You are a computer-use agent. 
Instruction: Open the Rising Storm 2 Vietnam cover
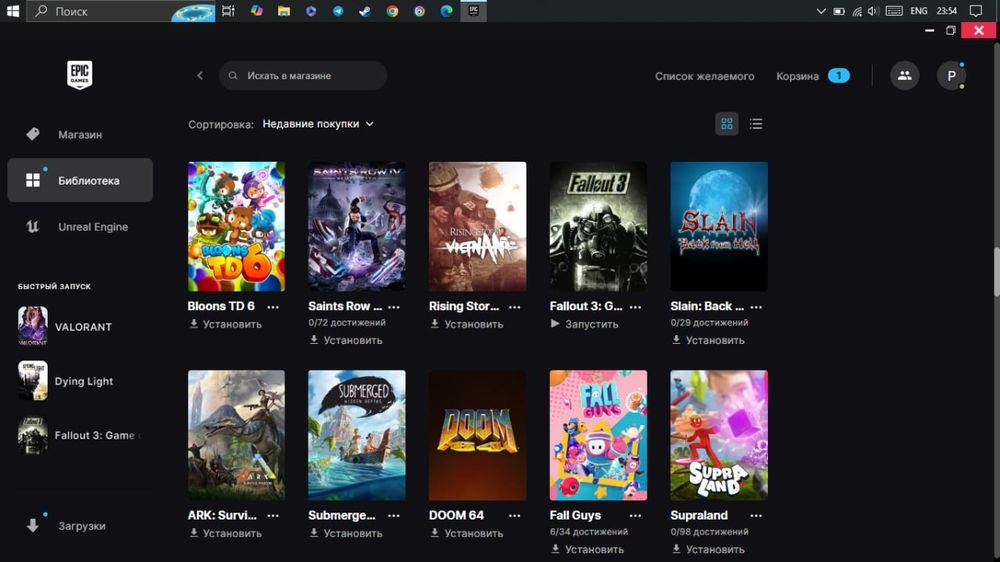(478, 226)
